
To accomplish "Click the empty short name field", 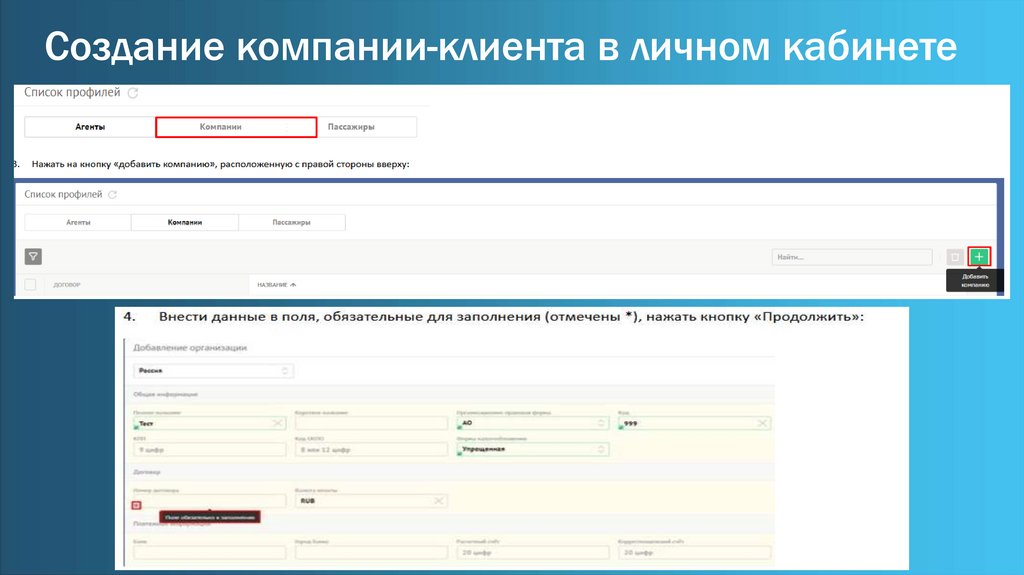I will pos(371,423).
